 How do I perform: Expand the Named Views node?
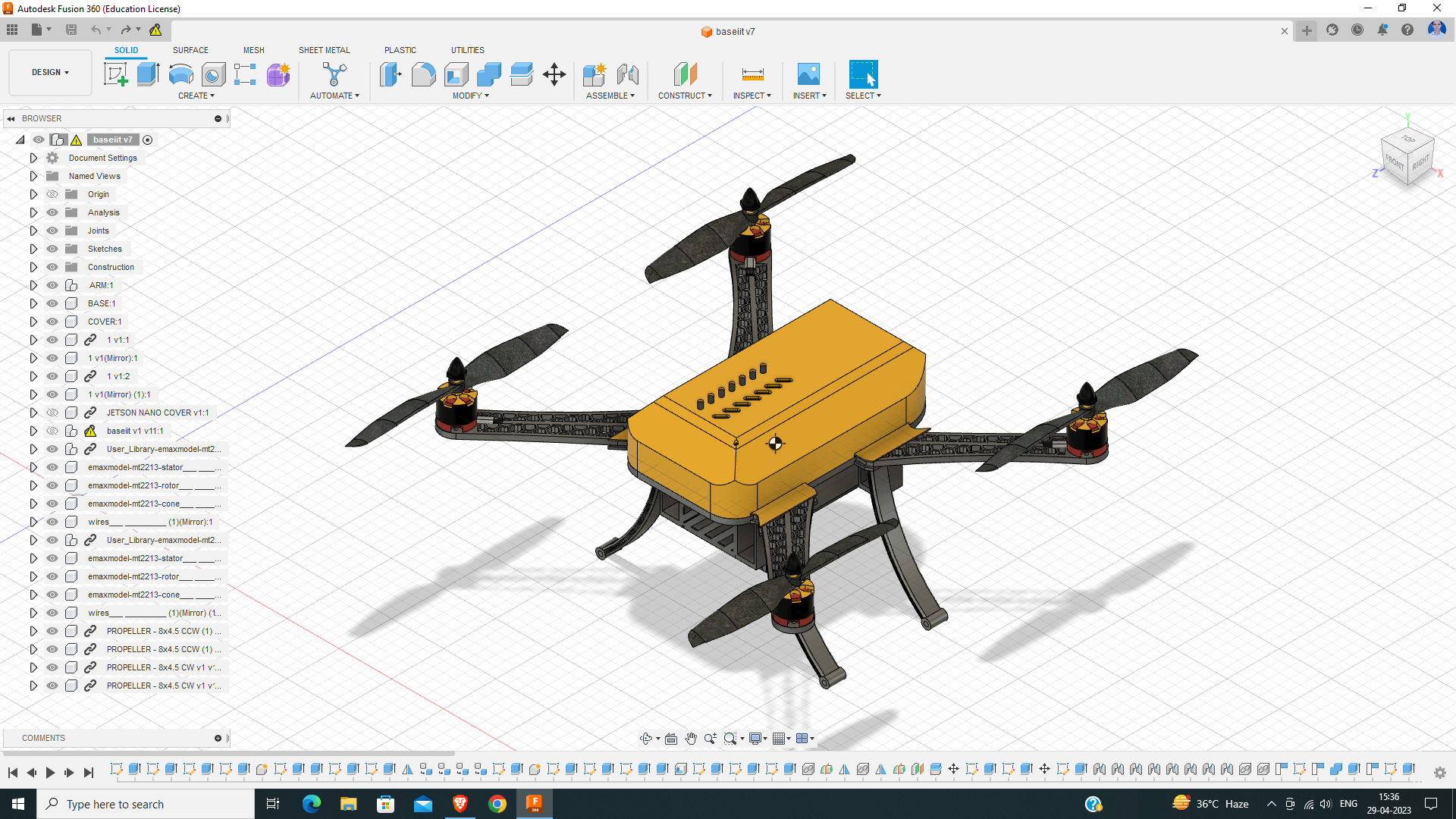(x=33, y=176)
